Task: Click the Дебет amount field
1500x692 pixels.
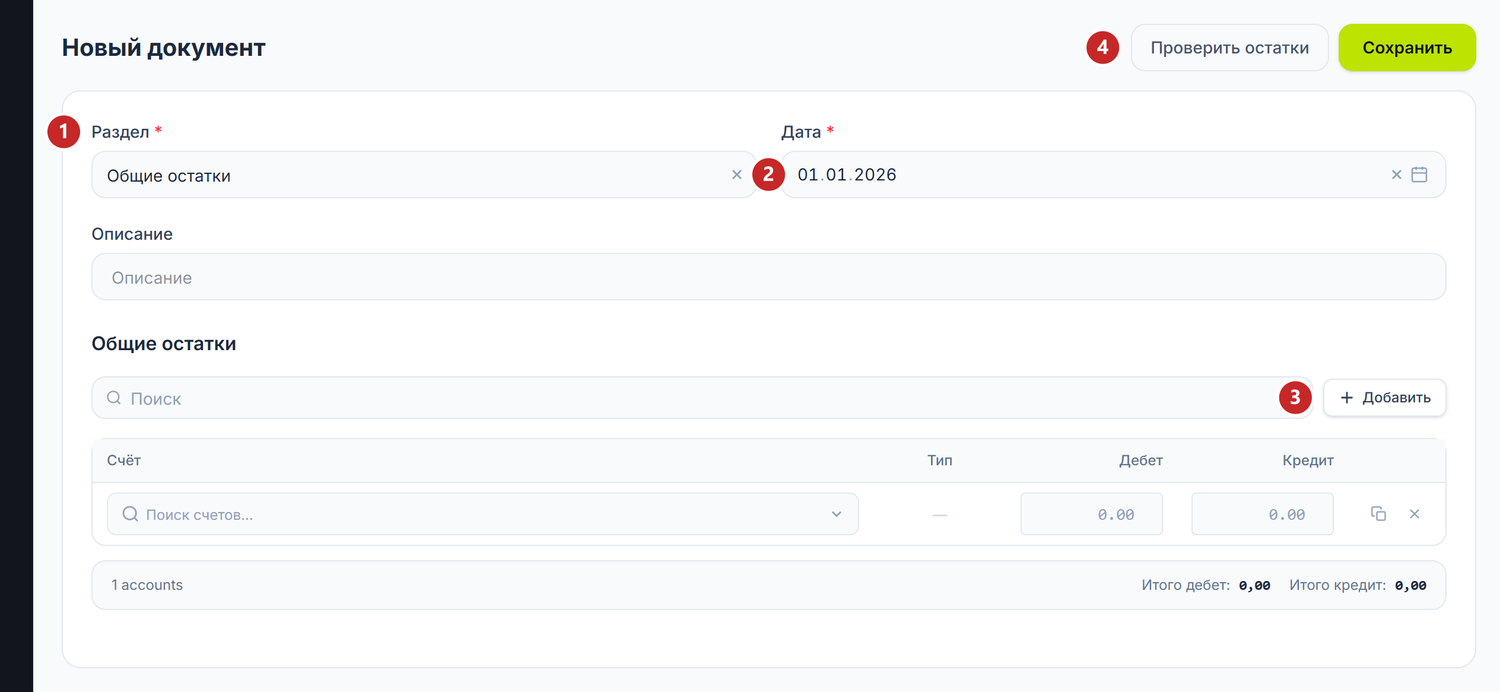Action: click(1092, 514)
